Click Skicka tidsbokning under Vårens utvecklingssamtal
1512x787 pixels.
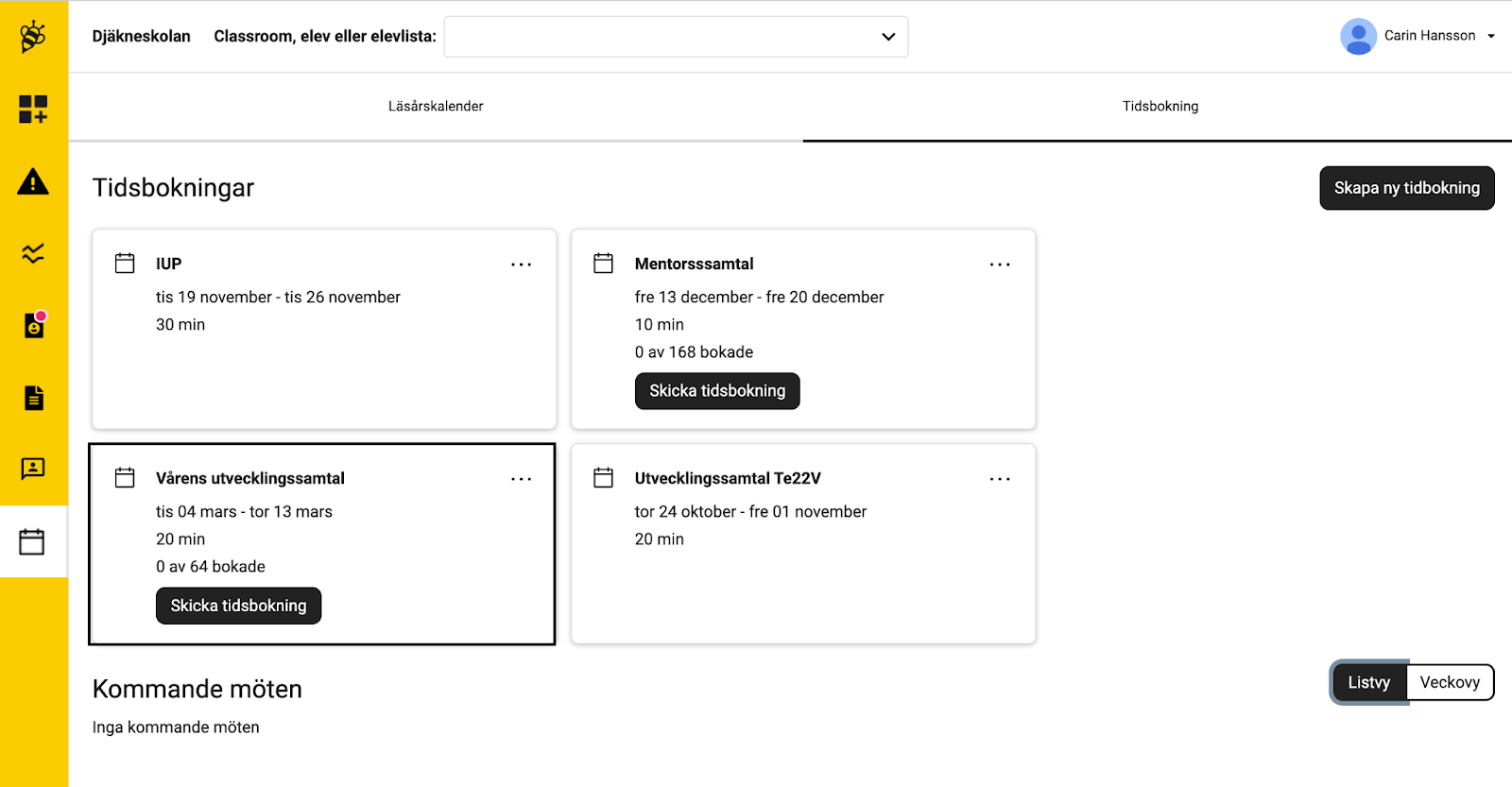pyautogui.click(x=238, y=606)
